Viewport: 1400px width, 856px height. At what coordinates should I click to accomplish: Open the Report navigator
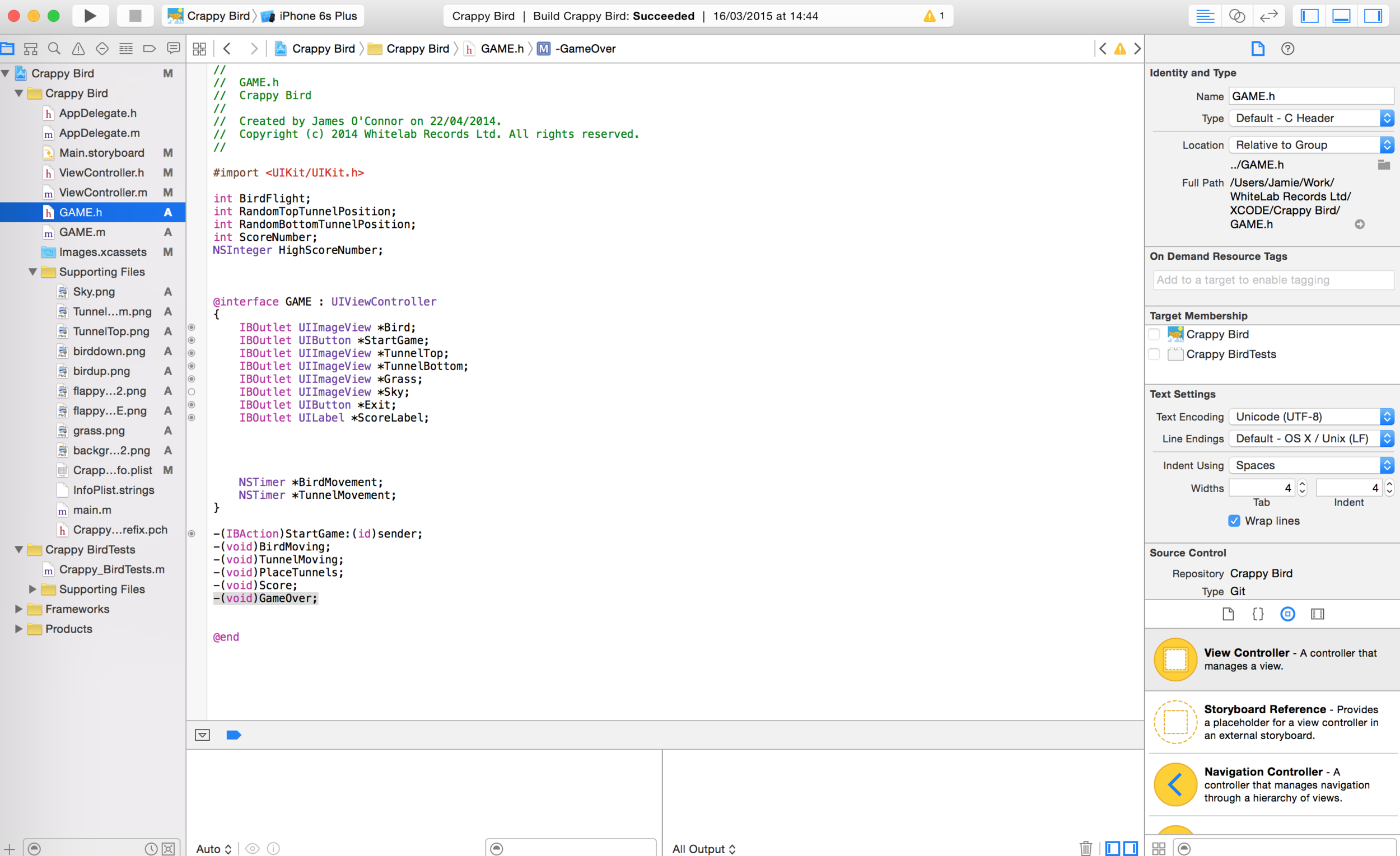click(173, 49)
